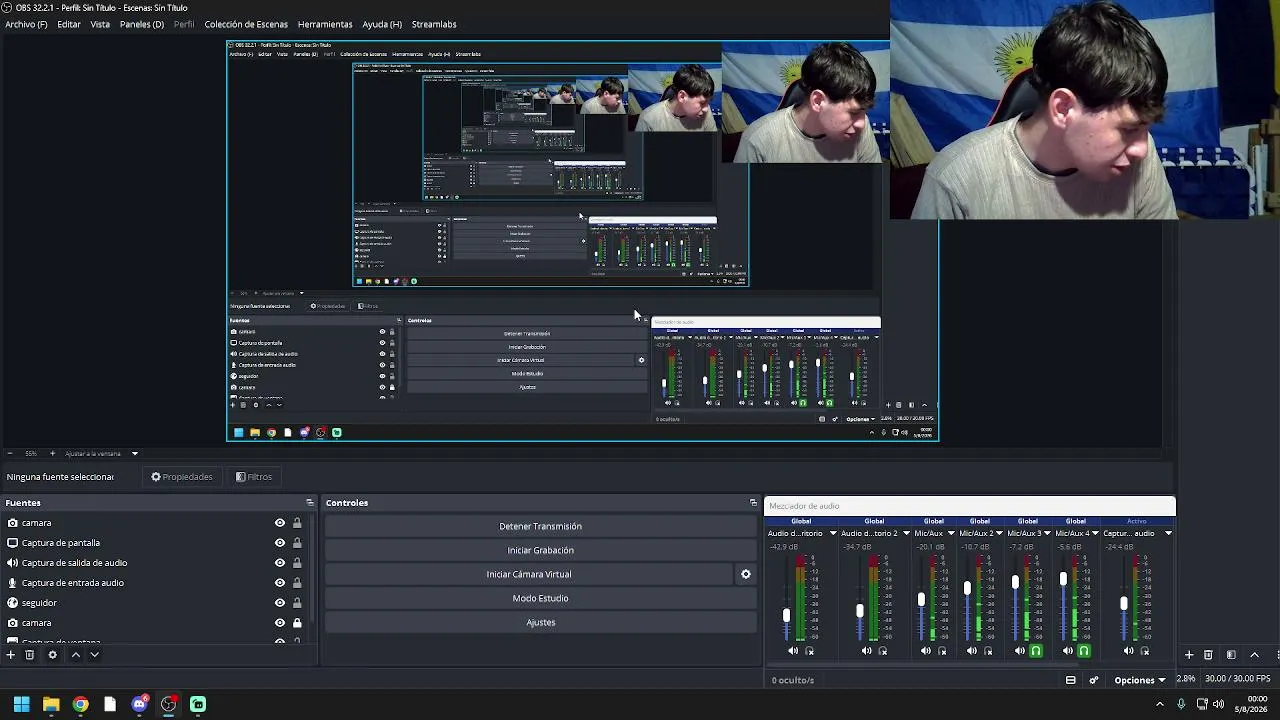The height and width of the screenshot is (720, 1280).
Task: Hide the Captura de pantalla source
Action: click(x=280, y=543)
